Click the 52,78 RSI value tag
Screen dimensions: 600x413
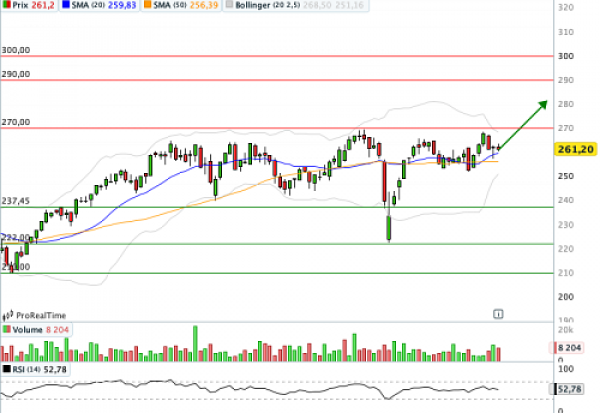(573, 389)
